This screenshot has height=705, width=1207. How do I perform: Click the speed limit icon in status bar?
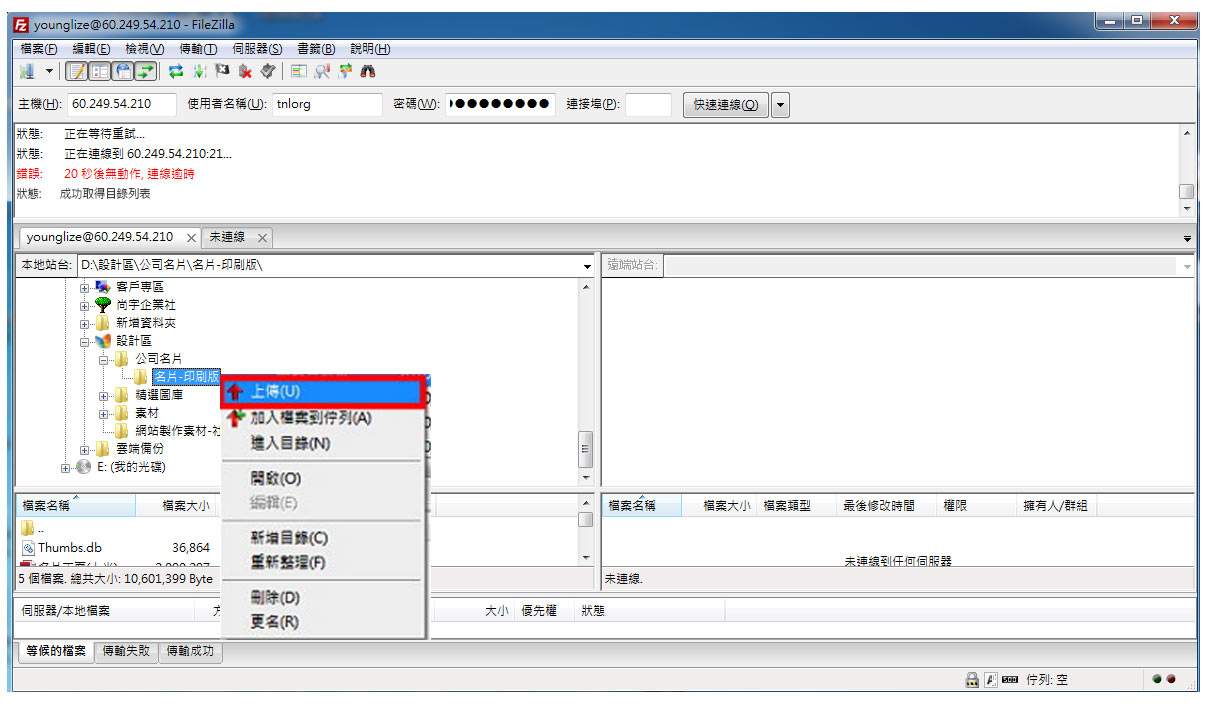click(x=1009, y=680)
